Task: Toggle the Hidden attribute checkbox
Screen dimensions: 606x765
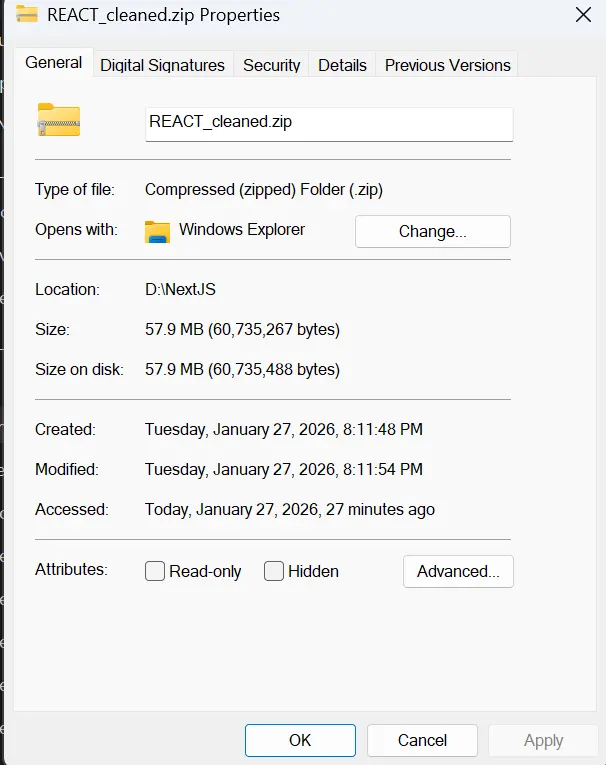Action: [274, 571]
